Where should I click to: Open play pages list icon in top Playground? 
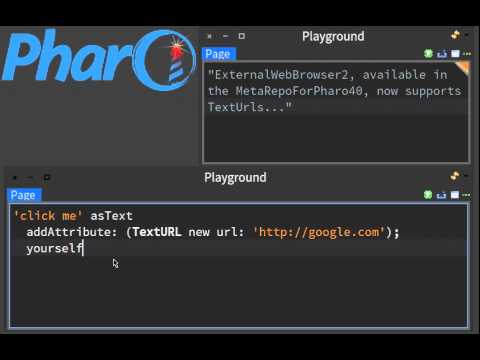tap(455, 54)
